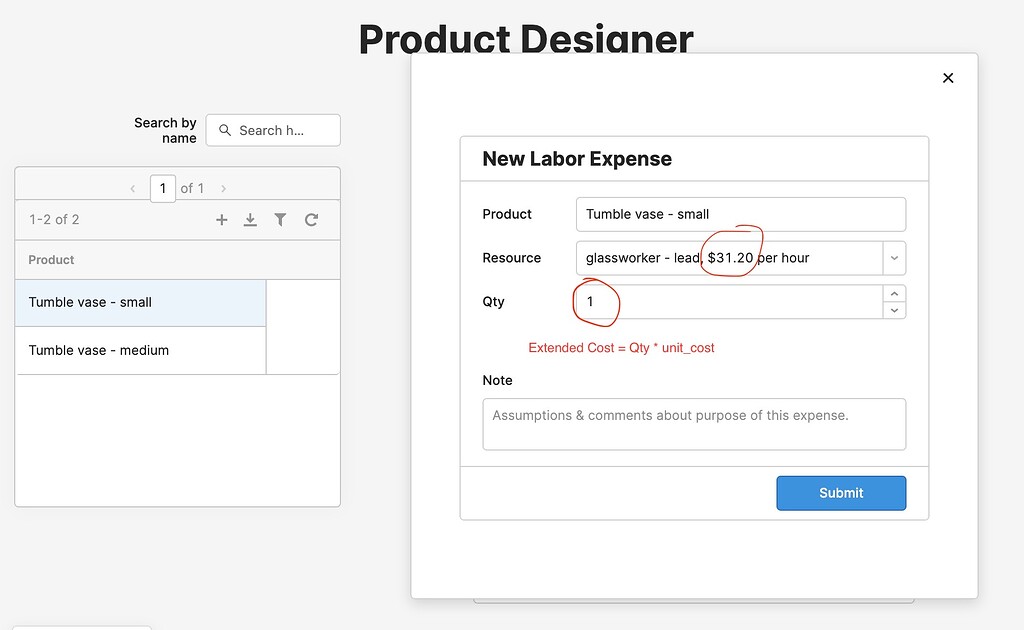Click the page number box in the pager
1024x630 pixels.
point(163,188)
